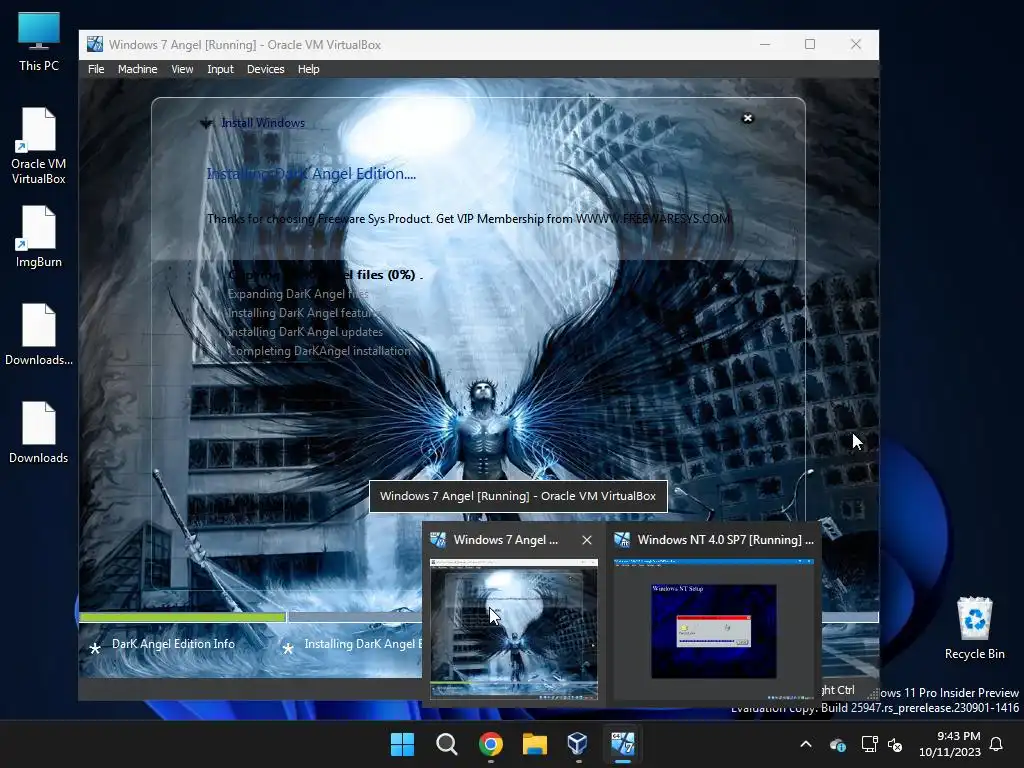
Task: Select the Windows 7 Angel preview thumbnail
Action: point(513,629)
